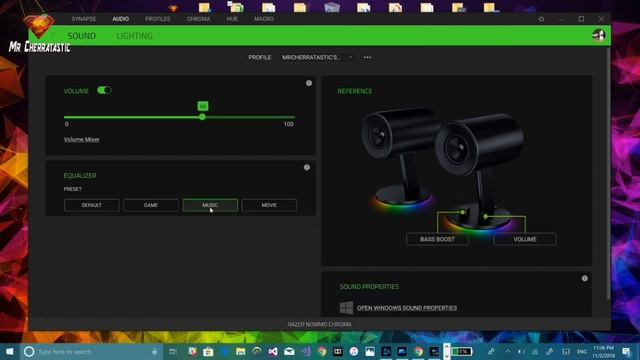Open Microsoft Store from taskbar
The image size is (640, 360).
pyautogui.click(x=208, y=351)
